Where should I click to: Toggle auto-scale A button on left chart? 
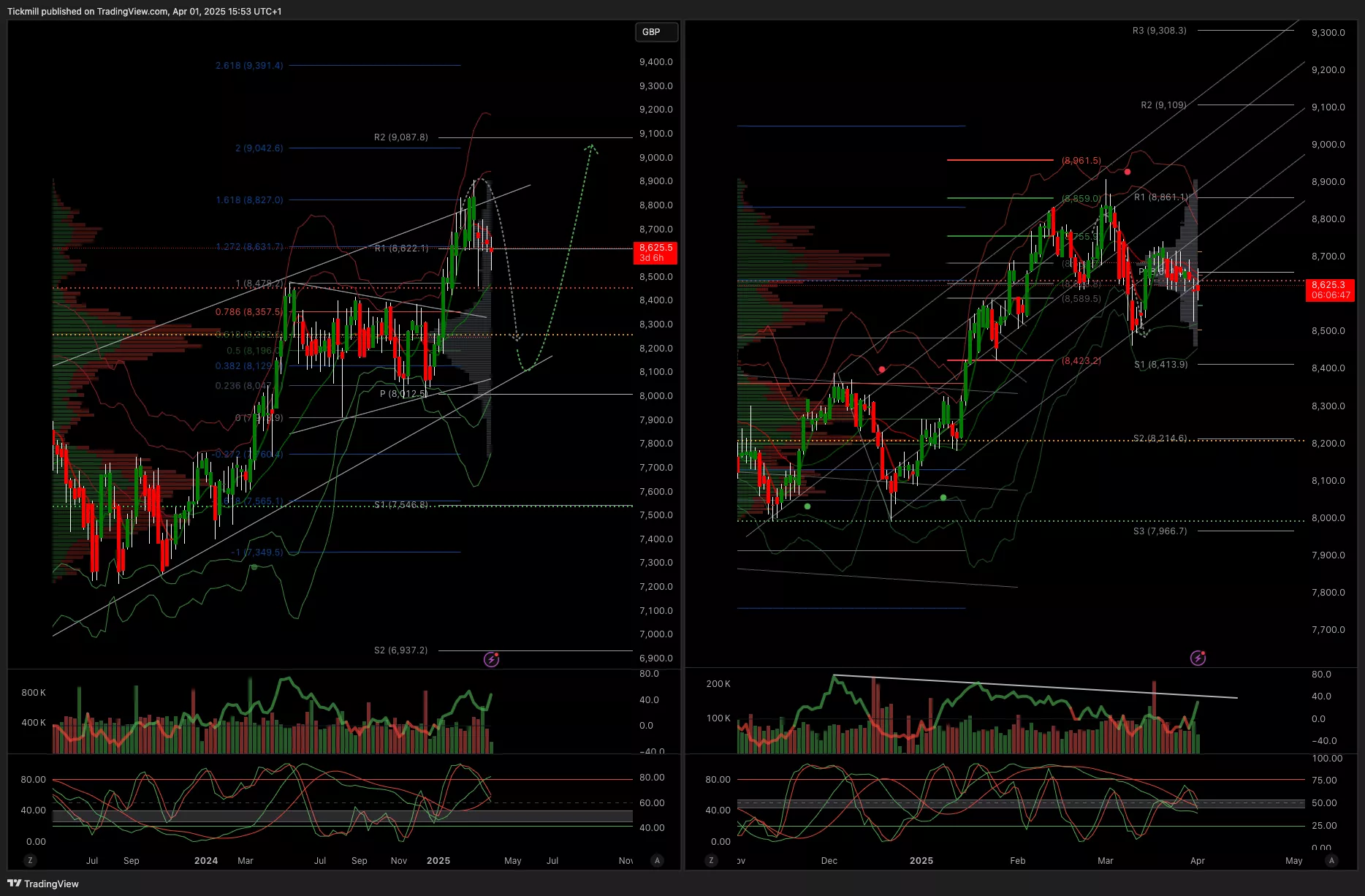pos(657,860)
